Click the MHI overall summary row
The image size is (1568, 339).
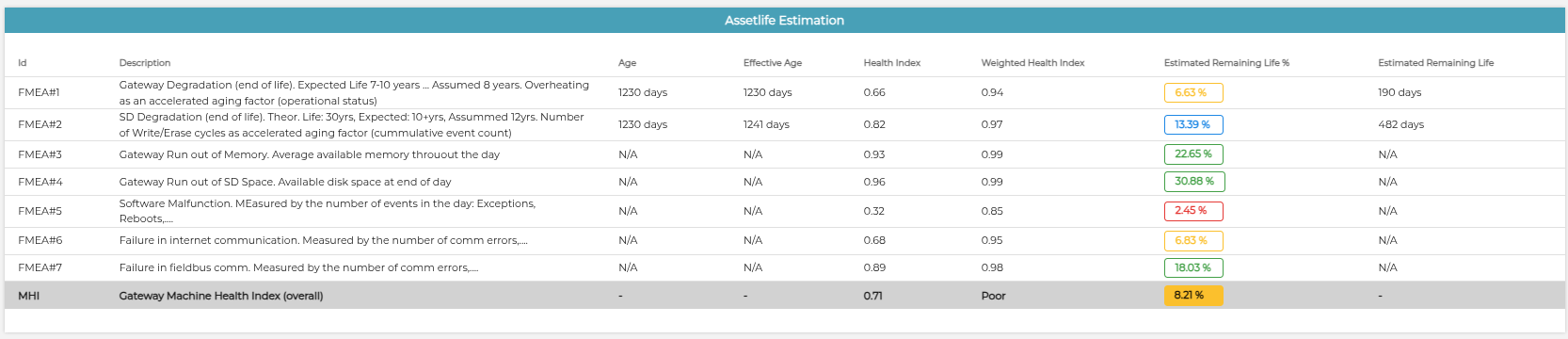click(x=784, y=295)
